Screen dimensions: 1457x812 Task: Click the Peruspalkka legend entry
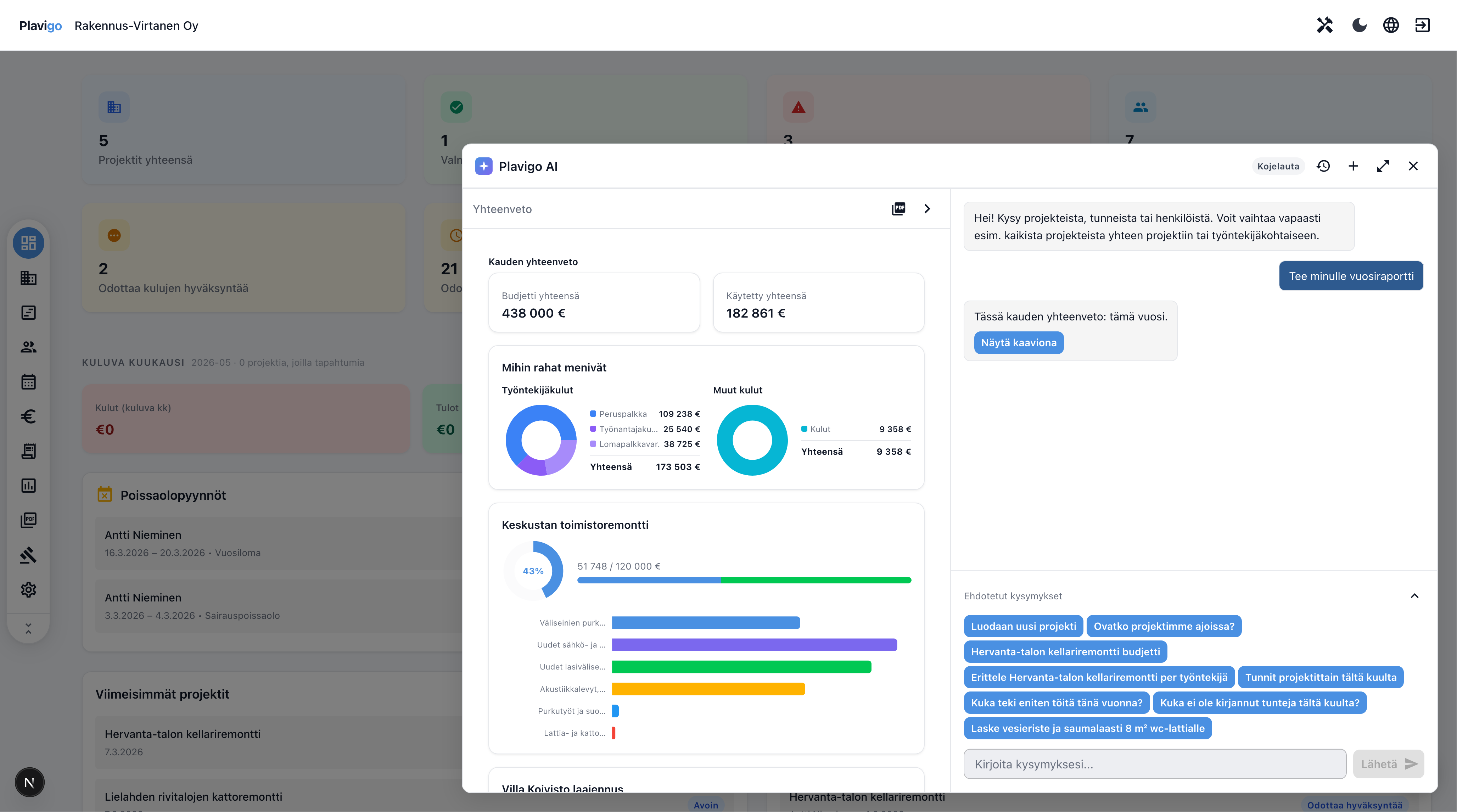pos(645,414)
